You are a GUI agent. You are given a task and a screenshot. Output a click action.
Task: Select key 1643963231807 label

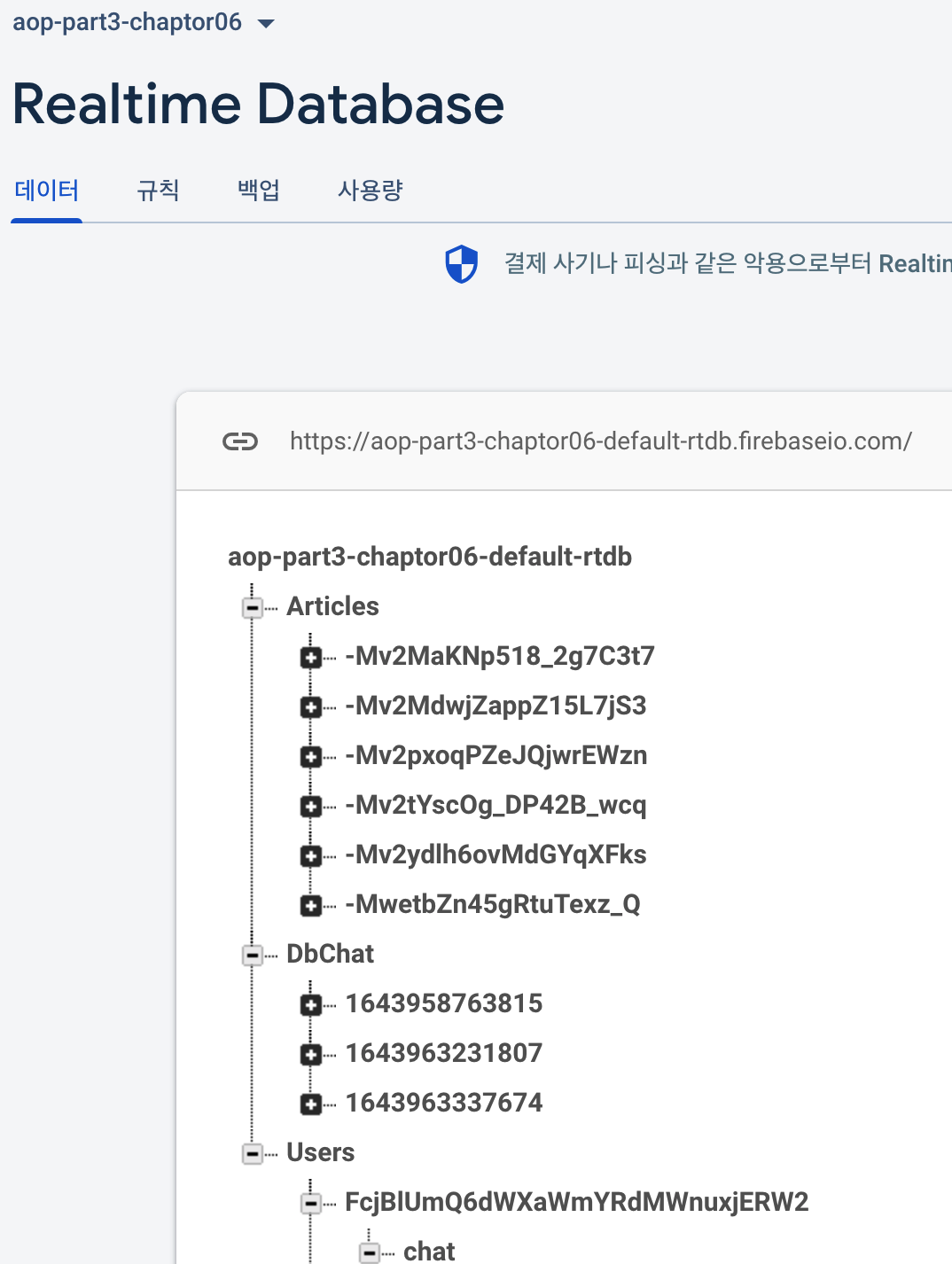[444, 1053]
